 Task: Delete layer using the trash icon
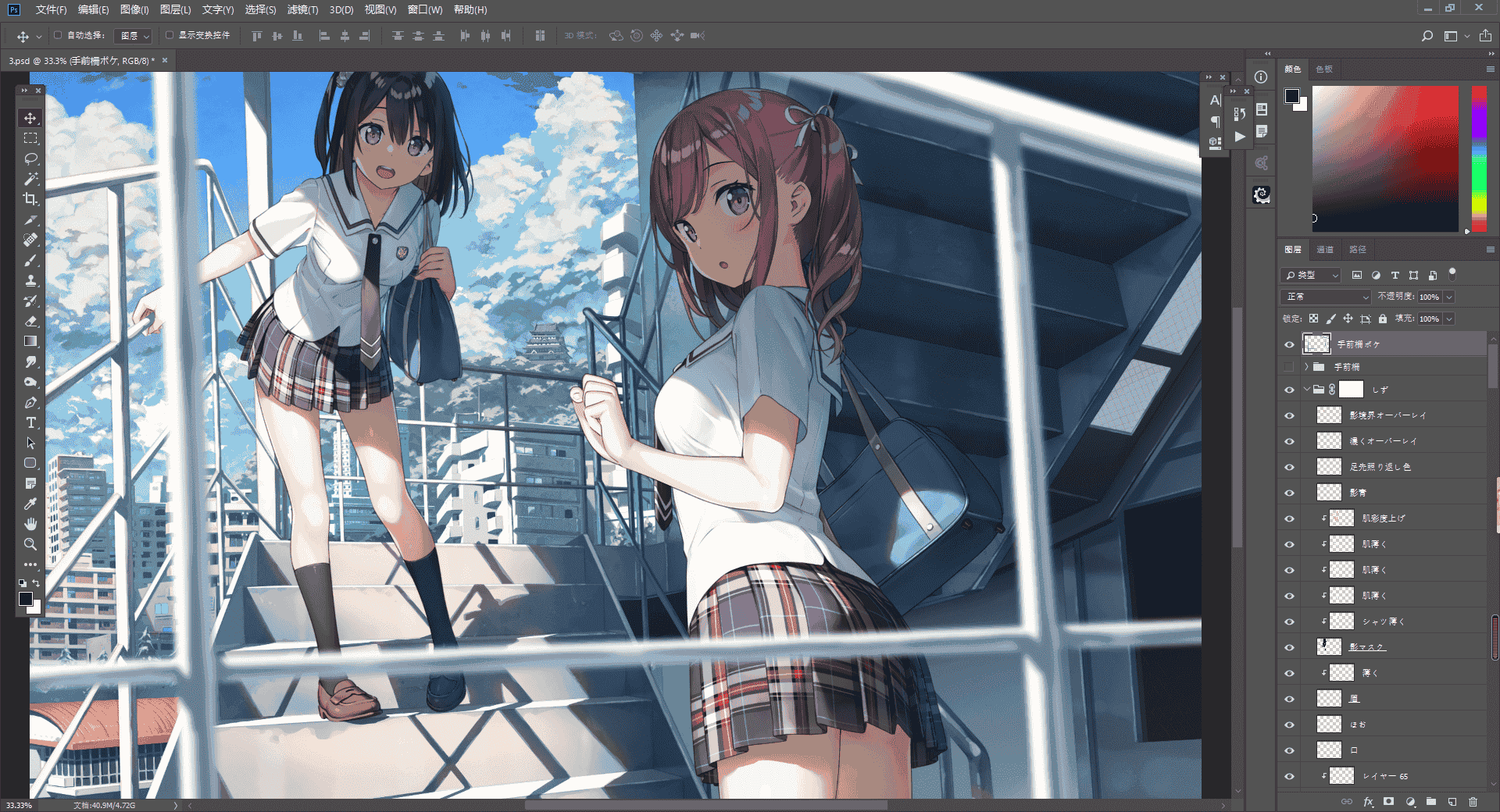click(x=1473, y=802)
